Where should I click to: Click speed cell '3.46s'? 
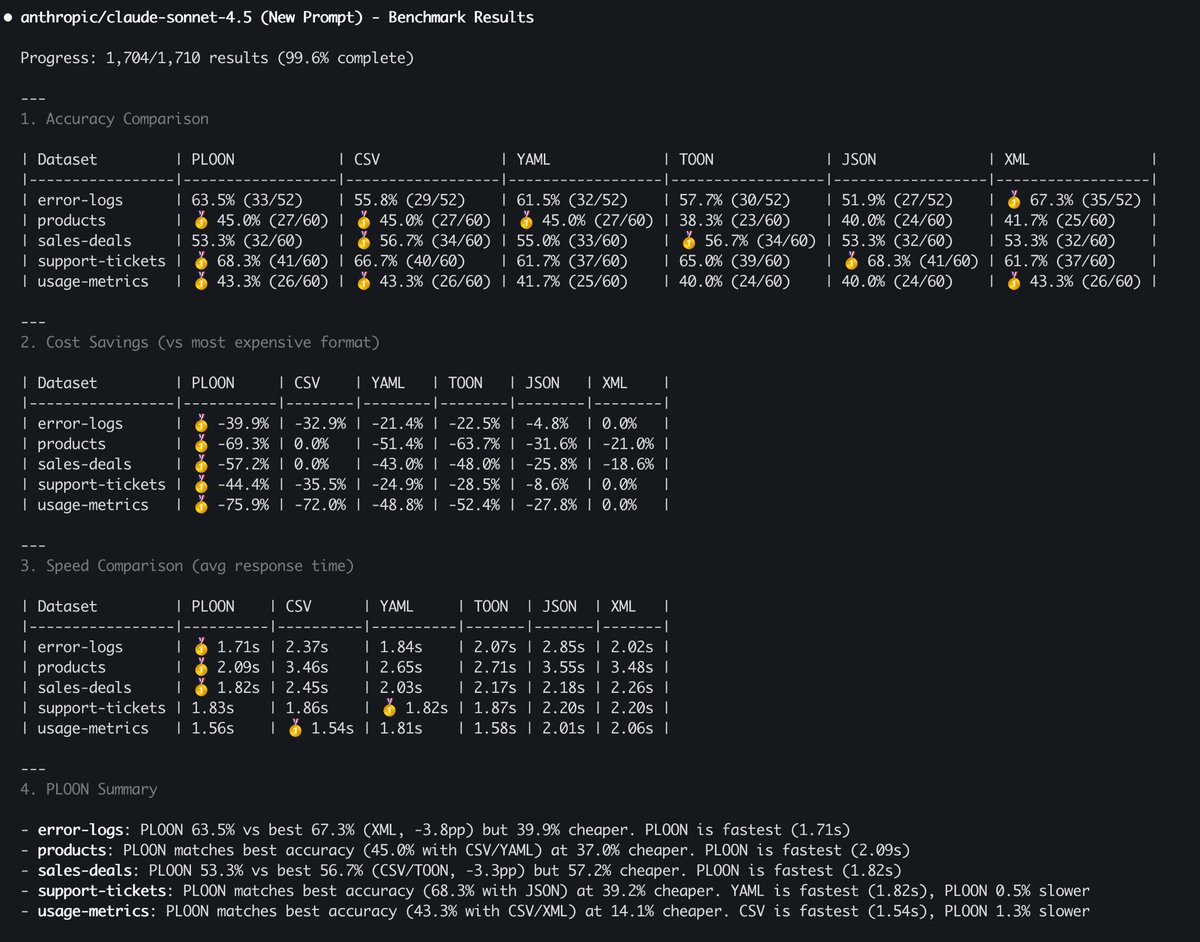(x=307, y=667)
